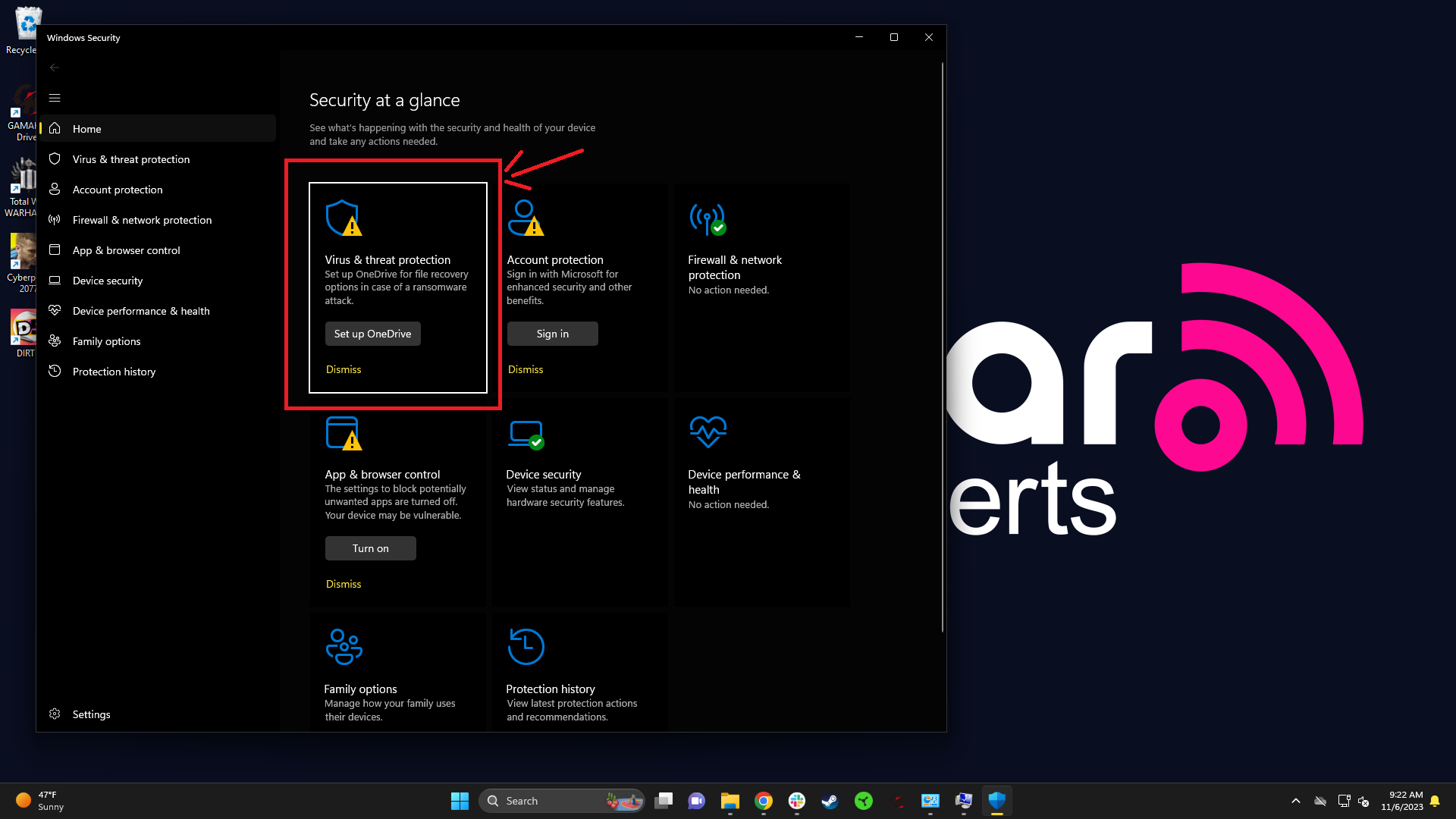Click the network tray icon
Viewport: 1456px width, 819px height.
(x=1344, y=801)
